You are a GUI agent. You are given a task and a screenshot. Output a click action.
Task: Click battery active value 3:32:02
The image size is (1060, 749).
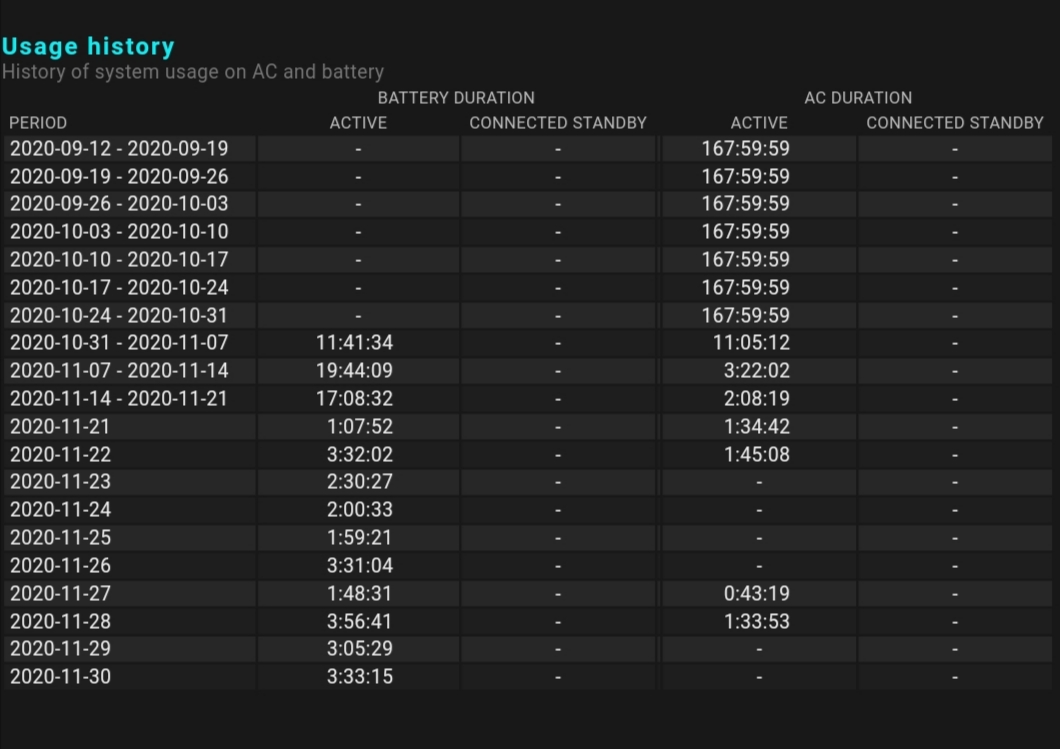[x=360, y=454]
